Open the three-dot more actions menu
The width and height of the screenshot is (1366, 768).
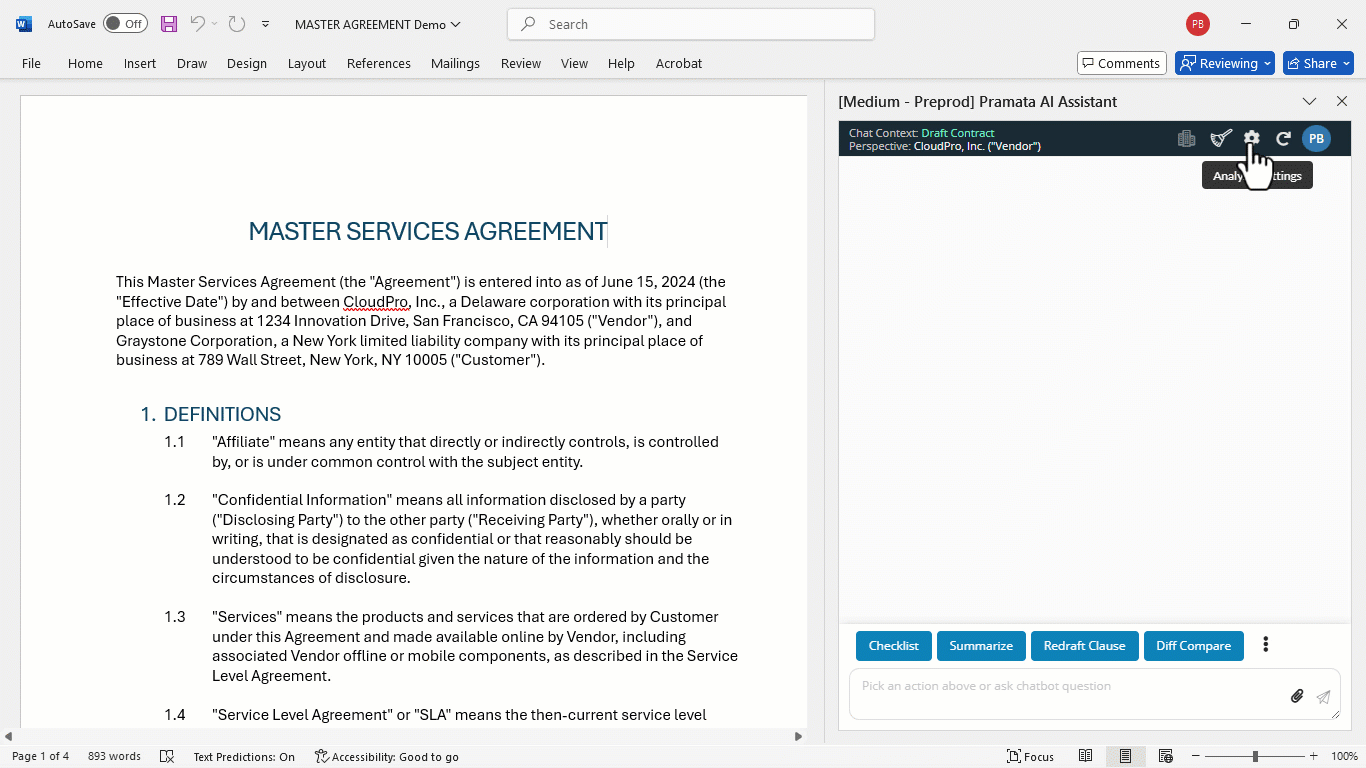point(1265,645)
